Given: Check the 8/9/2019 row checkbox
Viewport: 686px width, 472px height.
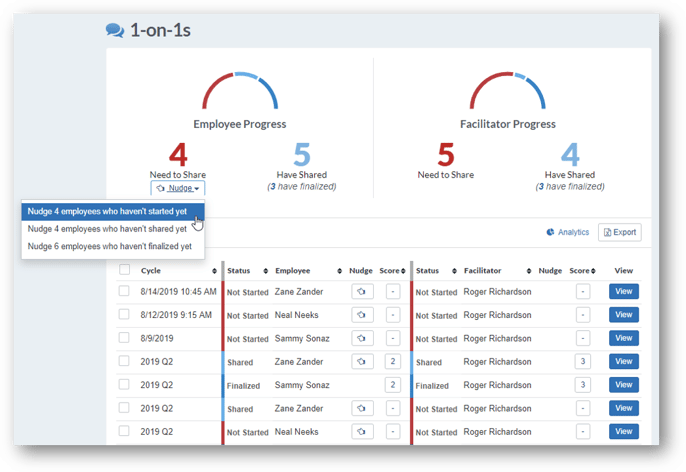Looking at the screenshot, I should click(124, 338).
